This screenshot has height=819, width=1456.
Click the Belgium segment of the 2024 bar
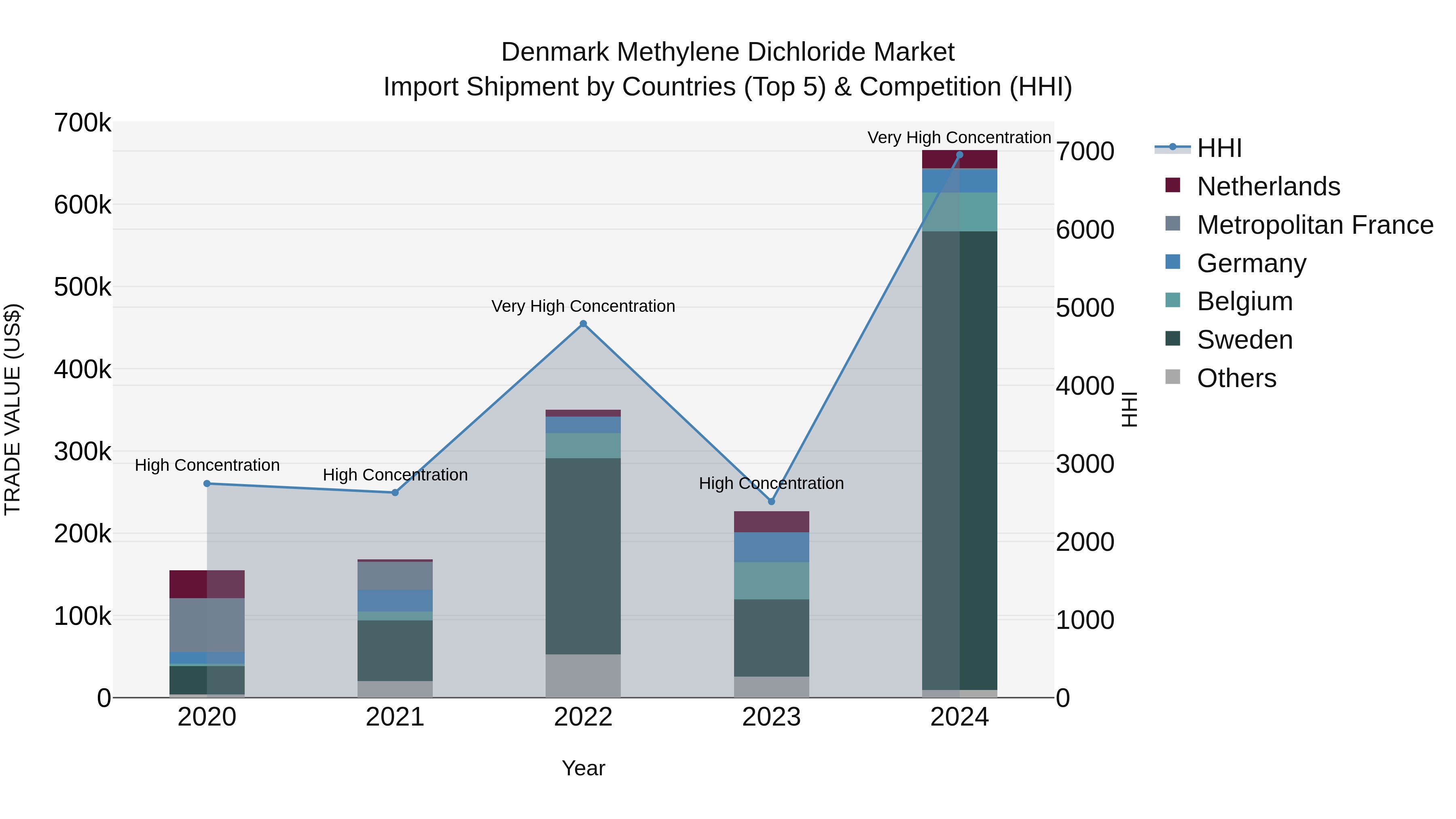pos(959,212)
